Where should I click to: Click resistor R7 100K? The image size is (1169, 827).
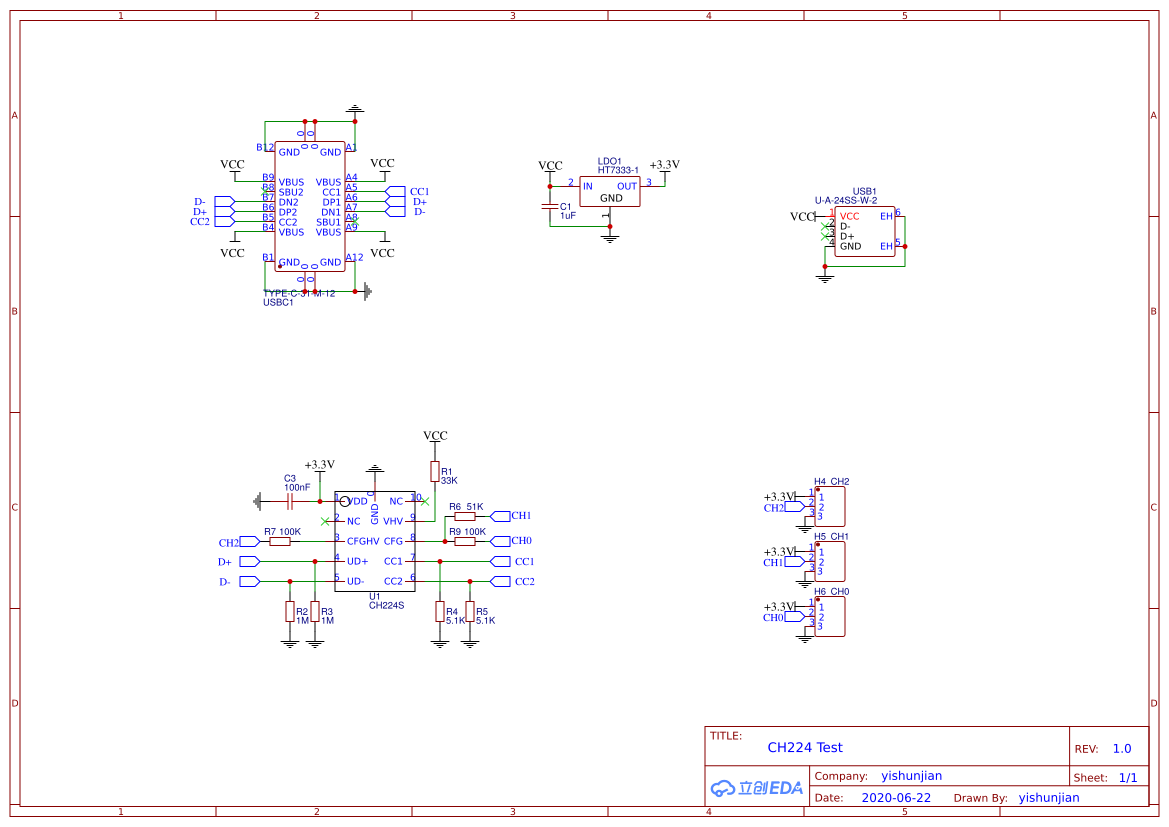pos(280,541)
